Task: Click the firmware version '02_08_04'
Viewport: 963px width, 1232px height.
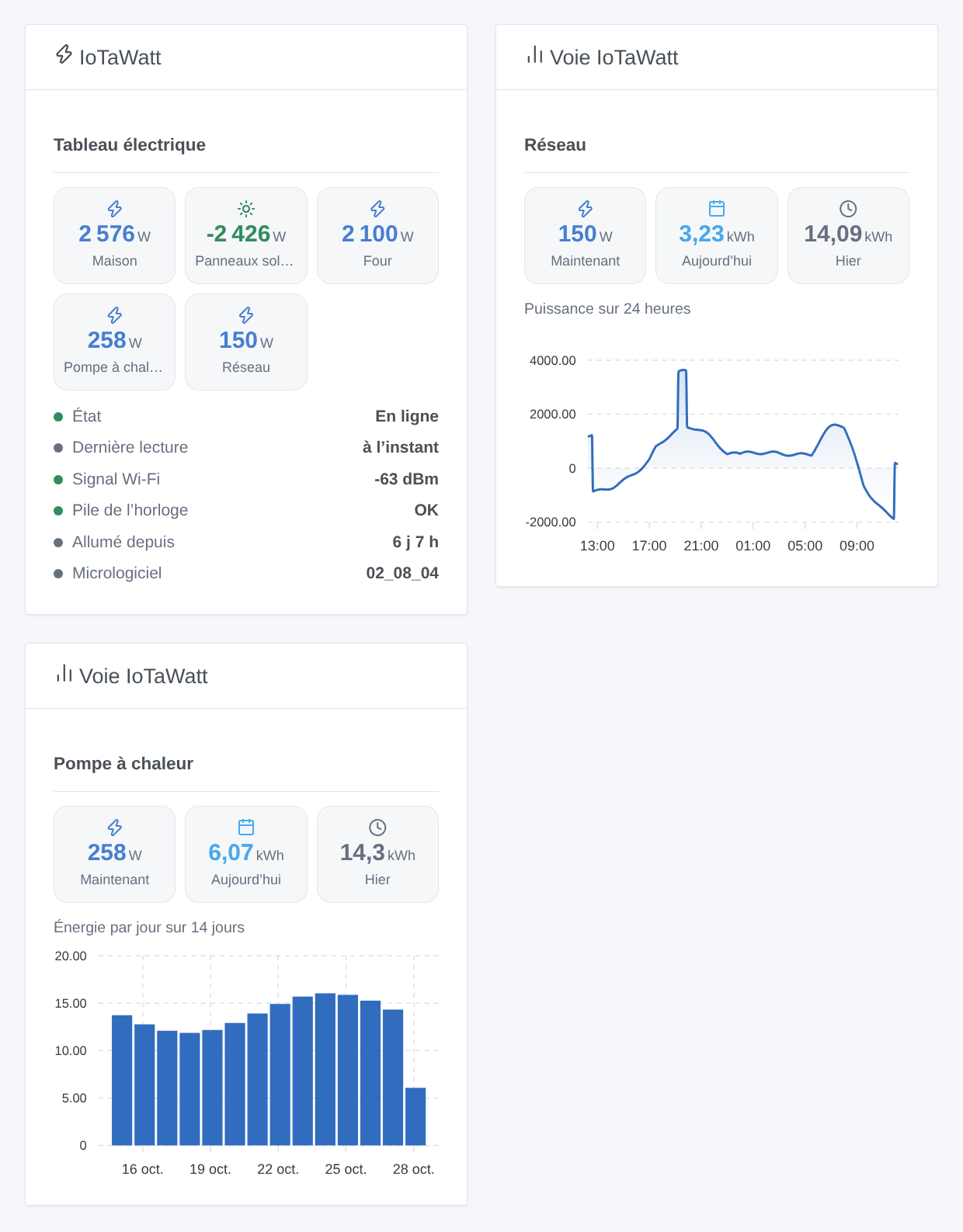Action: point(402,573)
